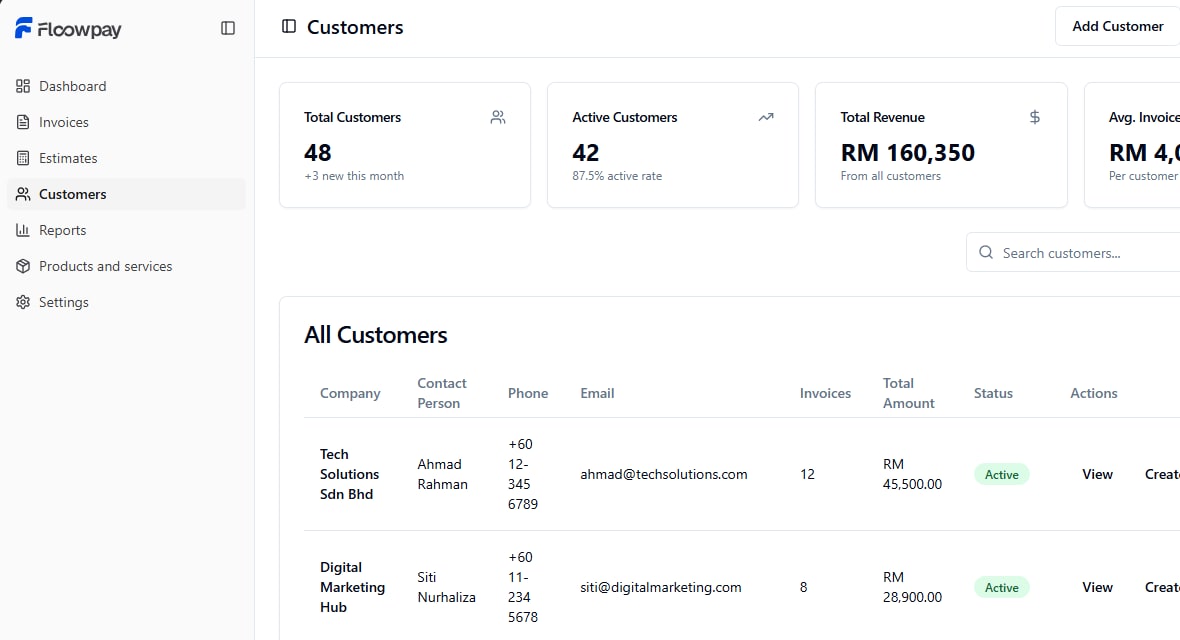Click the Invoices document icon
1180x640 pixels.
[x=23, y=122]
